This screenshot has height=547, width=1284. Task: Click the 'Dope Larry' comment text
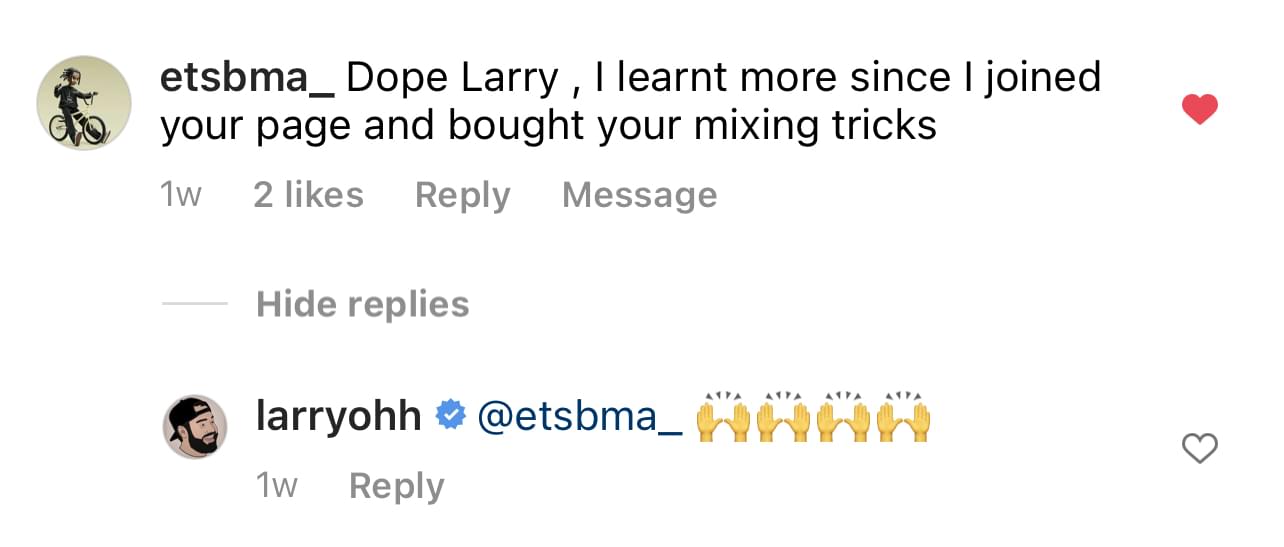pyautogui.click(x=452, y=78)
